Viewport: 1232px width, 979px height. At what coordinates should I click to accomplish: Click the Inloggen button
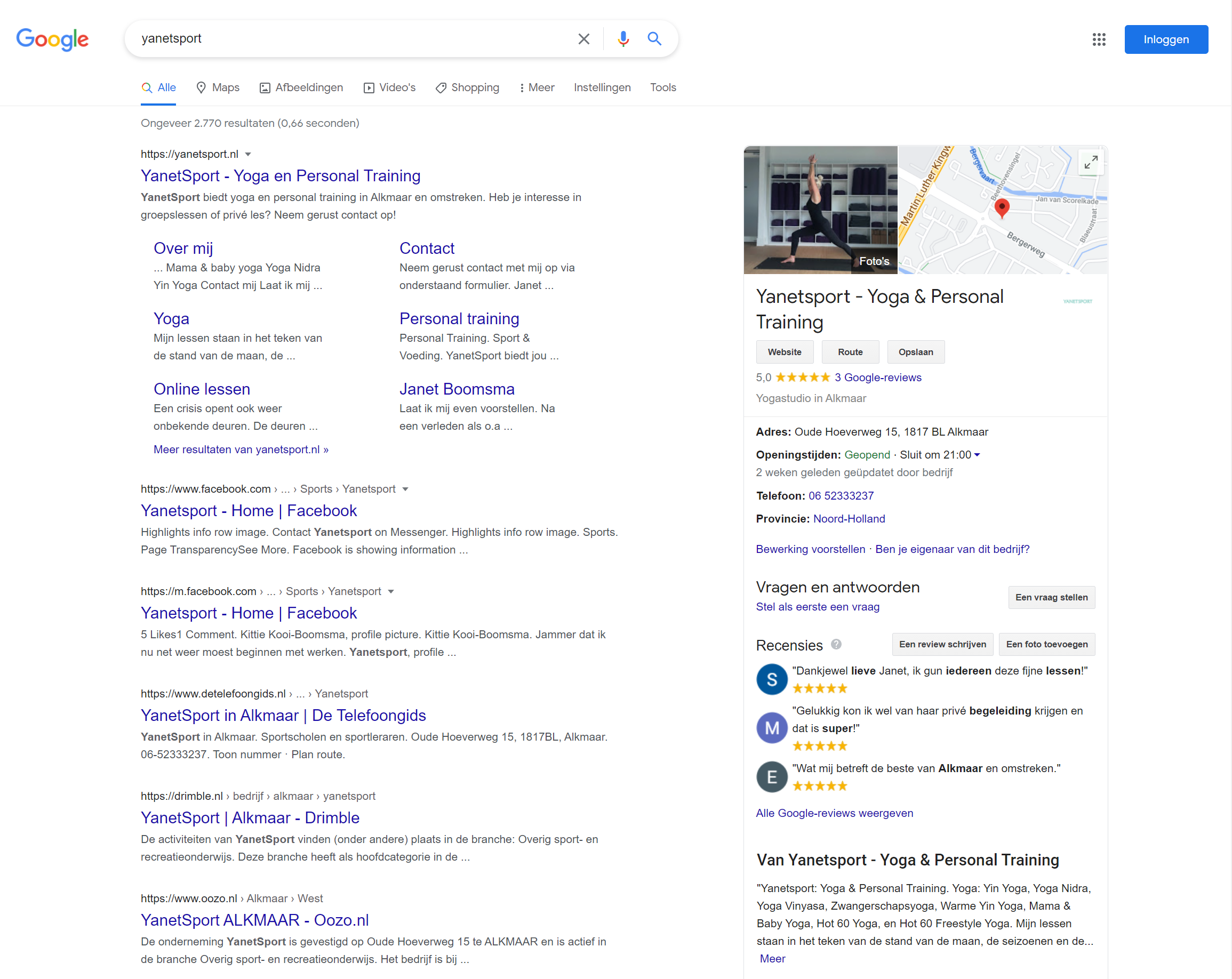point(1166,39)
